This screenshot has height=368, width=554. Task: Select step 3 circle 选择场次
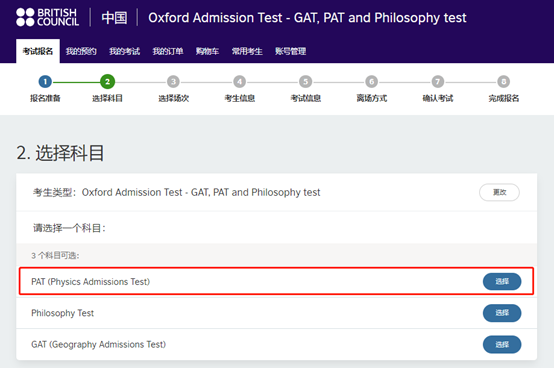173,82
